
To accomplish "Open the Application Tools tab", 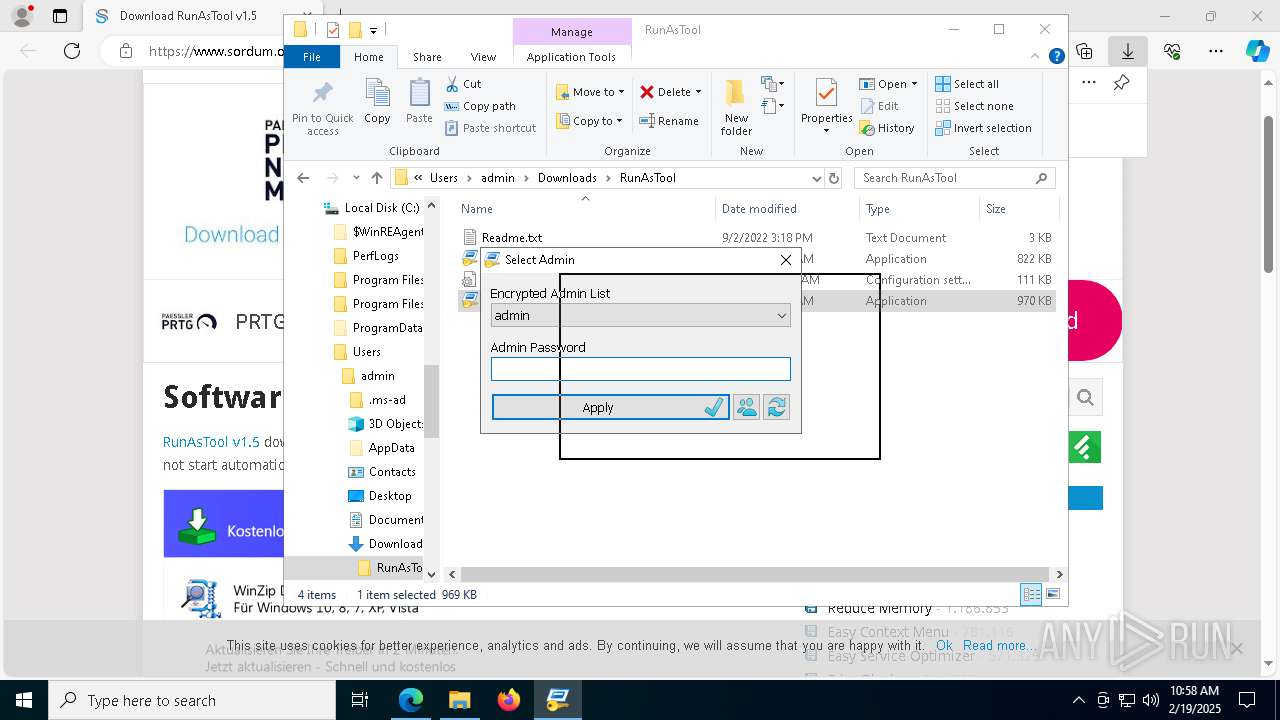I will coord(571,57).
